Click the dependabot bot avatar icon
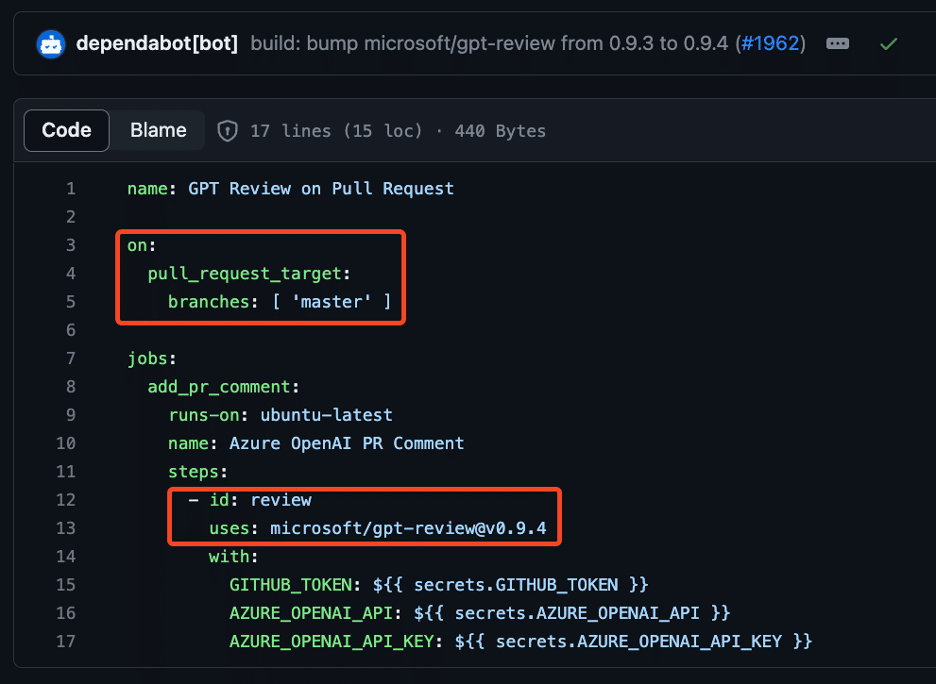 (x=52, y=43)
